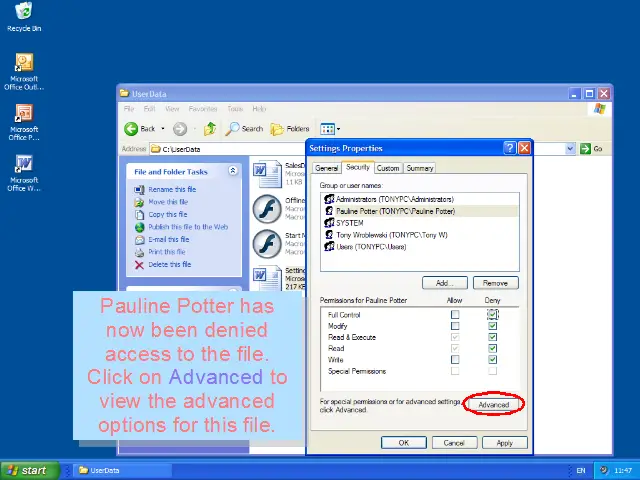
Task: Click the Windows Start button
Action: (x=28, y=470)
